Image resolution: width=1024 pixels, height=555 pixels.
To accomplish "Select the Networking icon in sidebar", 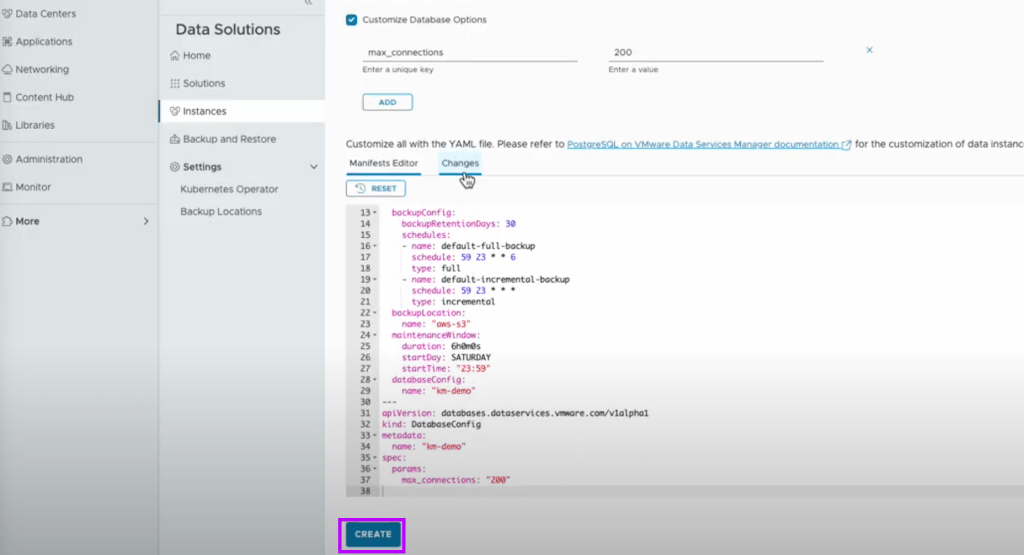I will click(x=8, y=70).
